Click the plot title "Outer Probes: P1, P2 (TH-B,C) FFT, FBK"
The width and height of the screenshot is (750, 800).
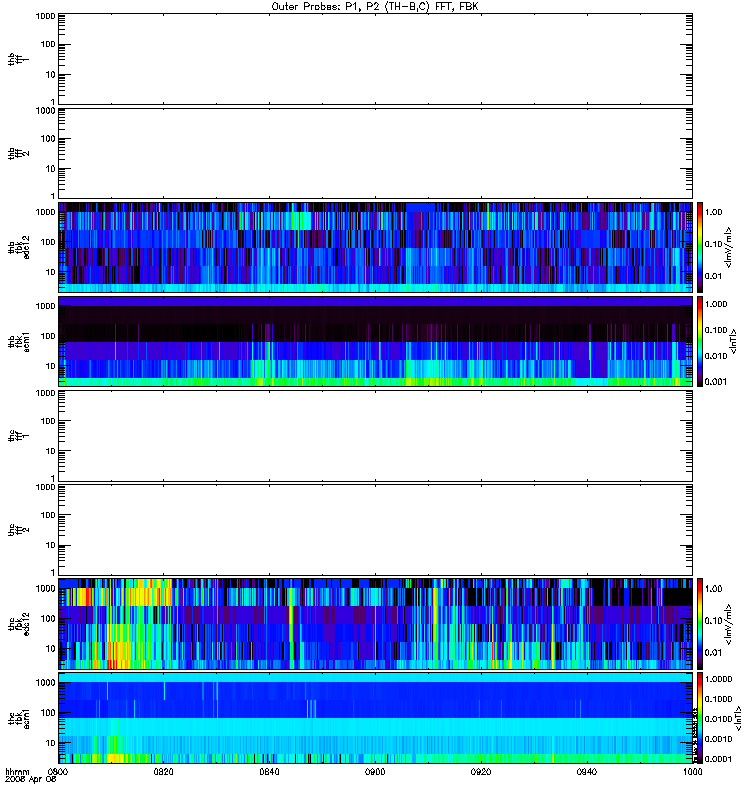click(x=375, y=7)
